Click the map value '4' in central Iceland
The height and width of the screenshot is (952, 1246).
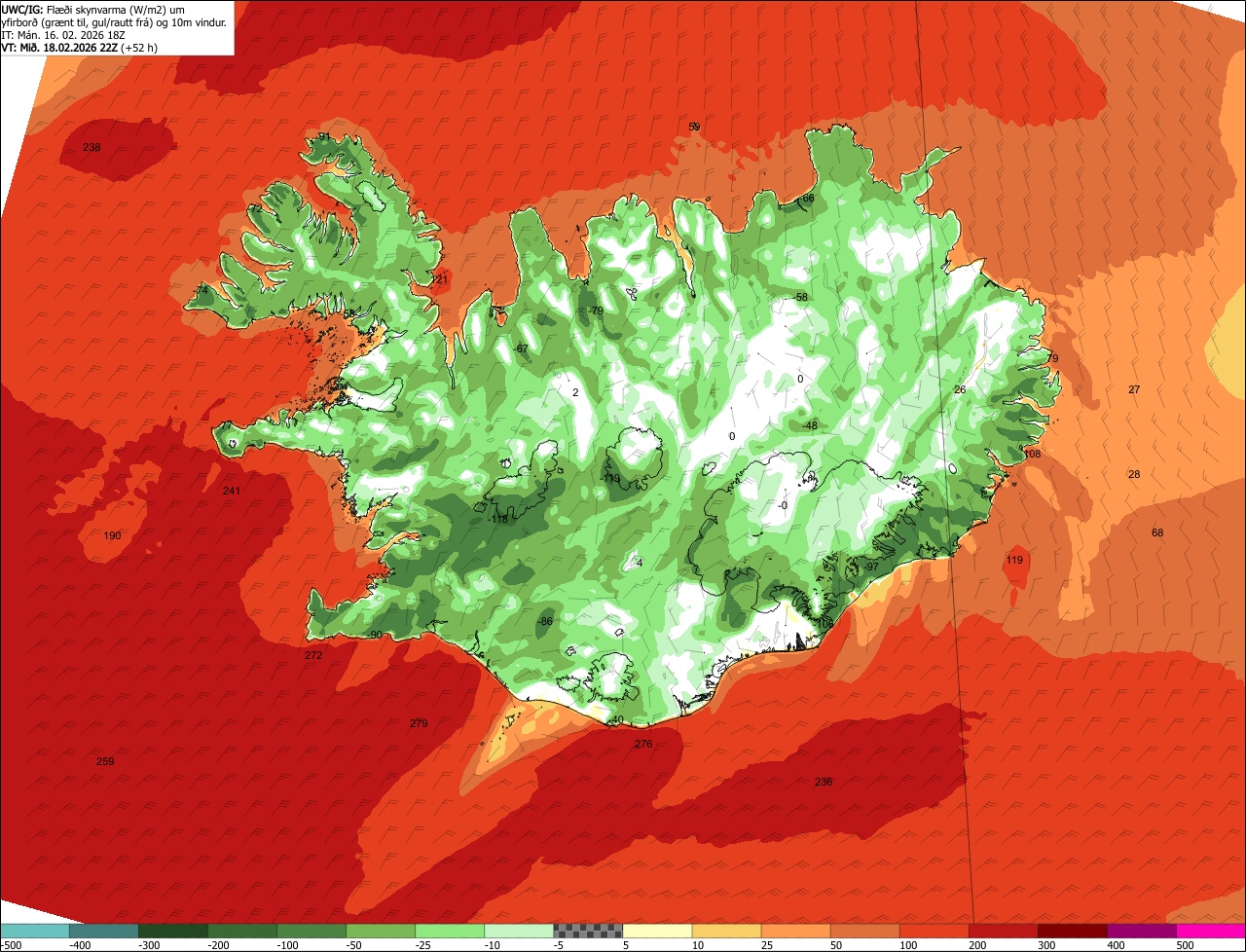(640, 563)
